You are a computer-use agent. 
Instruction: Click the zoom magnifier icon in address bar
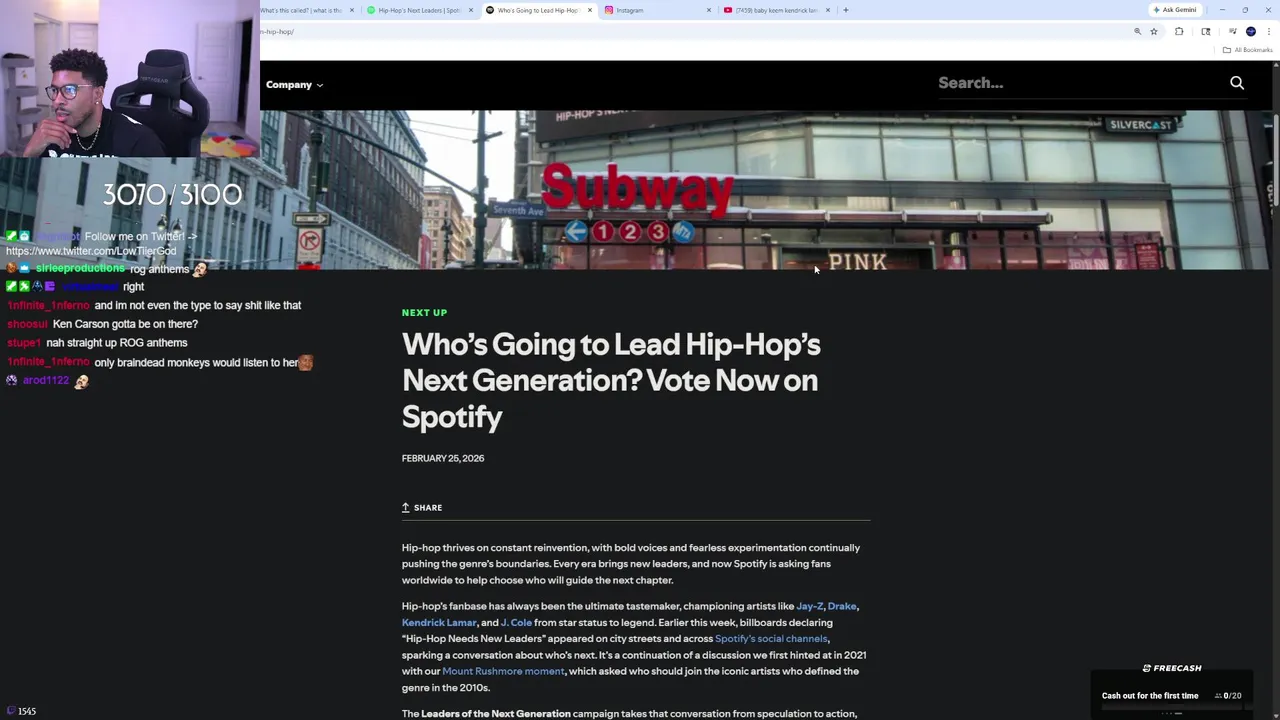click(x=1137, y=32)
